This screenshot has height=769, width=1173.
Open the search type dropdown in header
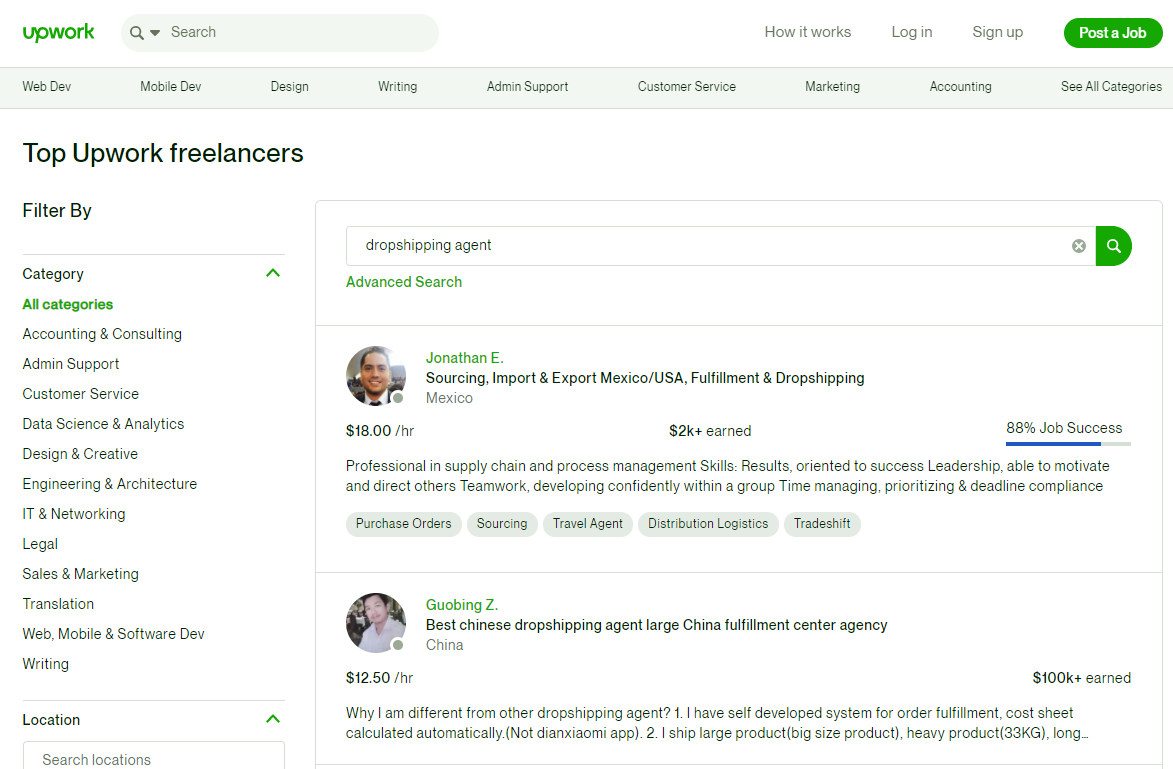[145, 33]
